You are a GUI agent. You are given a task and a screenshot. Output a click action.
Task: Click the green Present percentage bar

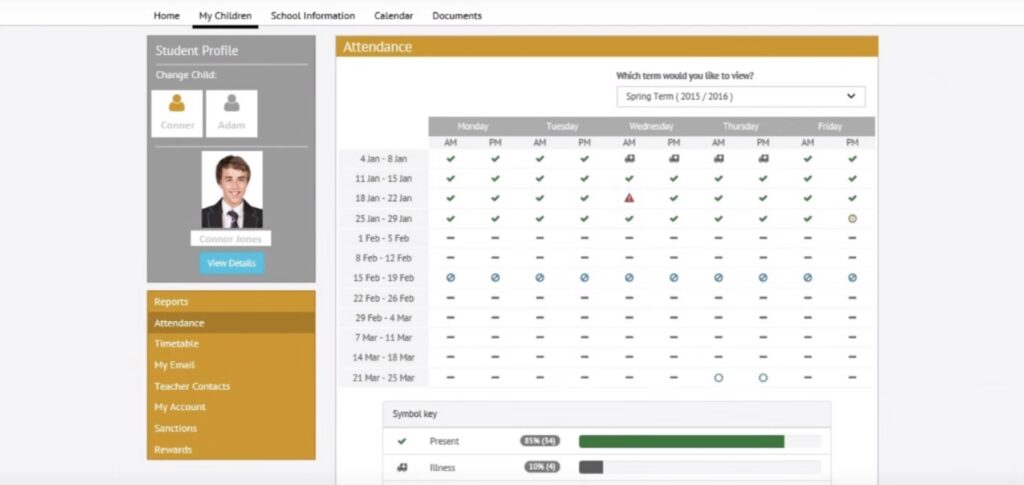[681, 441]
